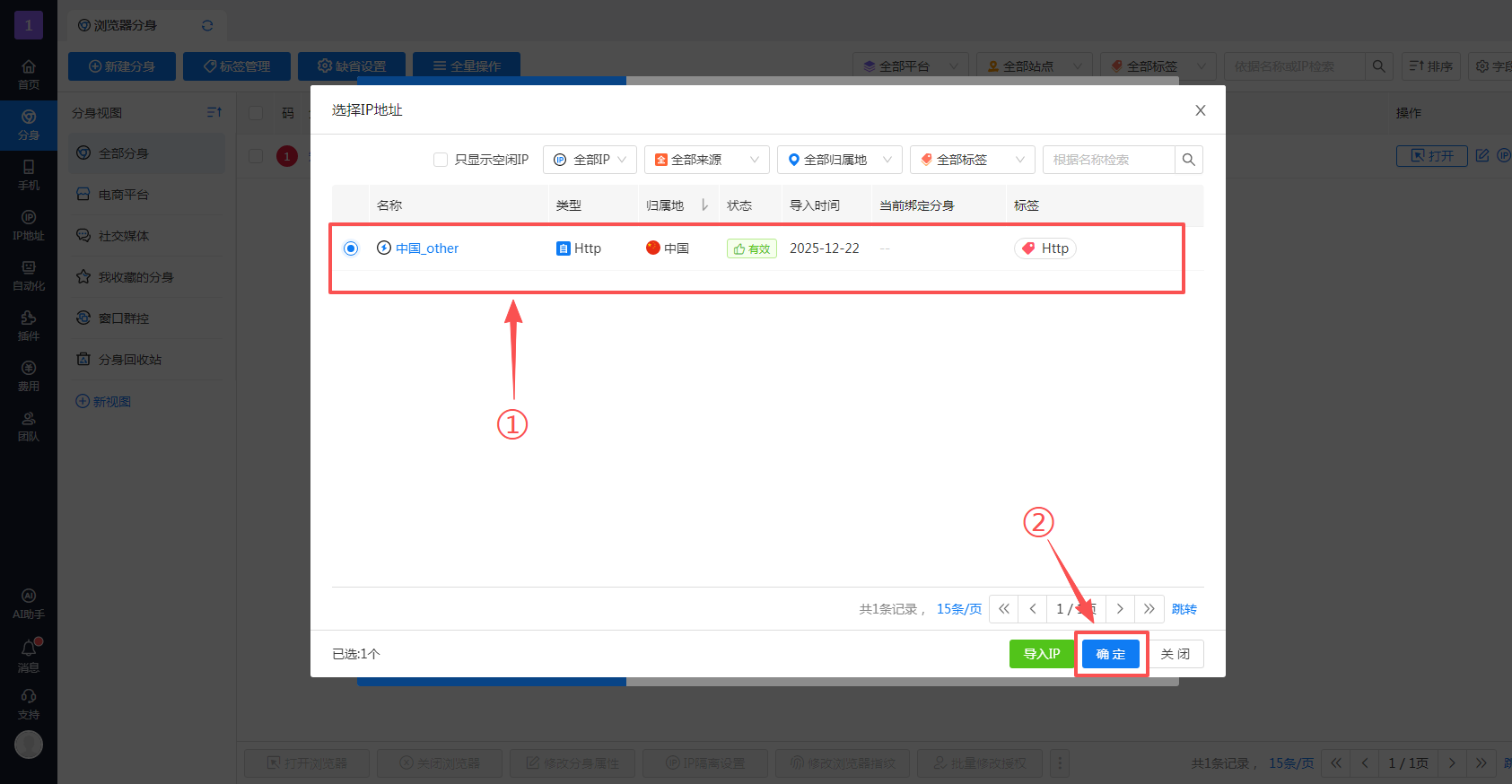This screenshot has height=784, width=1512.
Task: Toggle the checkbox of row 1 in background list
Action: tap(256, 156)
